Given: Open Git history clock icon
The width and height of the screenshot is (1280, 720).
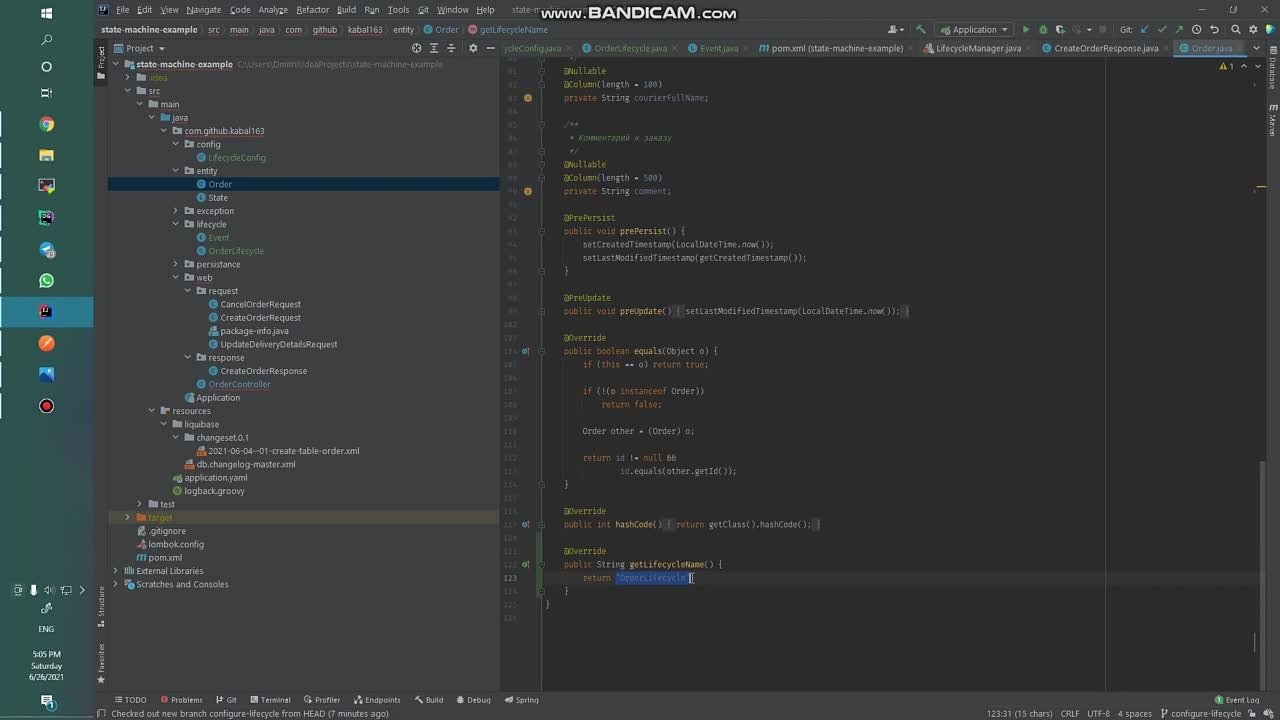Looking at the screenshot, I should click(x=1196, y=30).
